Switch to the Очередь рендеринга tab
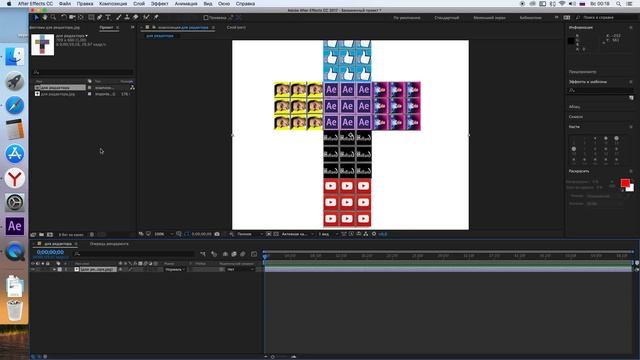Screen dimensions: 640x360 click(x=109, y=244)
